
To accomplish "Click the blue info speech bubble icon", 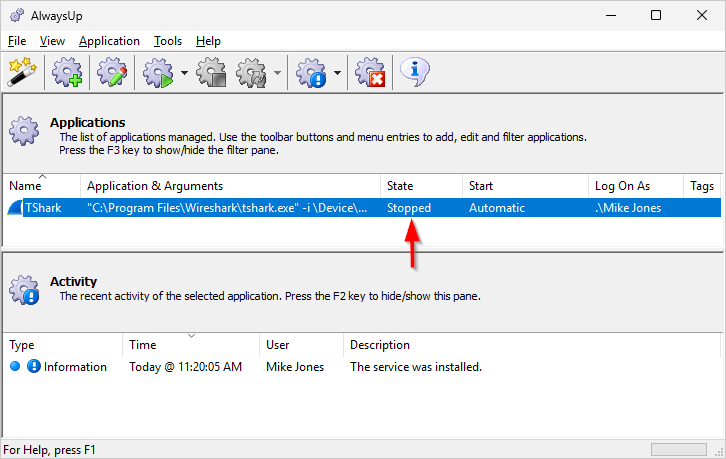I will click(415, 71).
